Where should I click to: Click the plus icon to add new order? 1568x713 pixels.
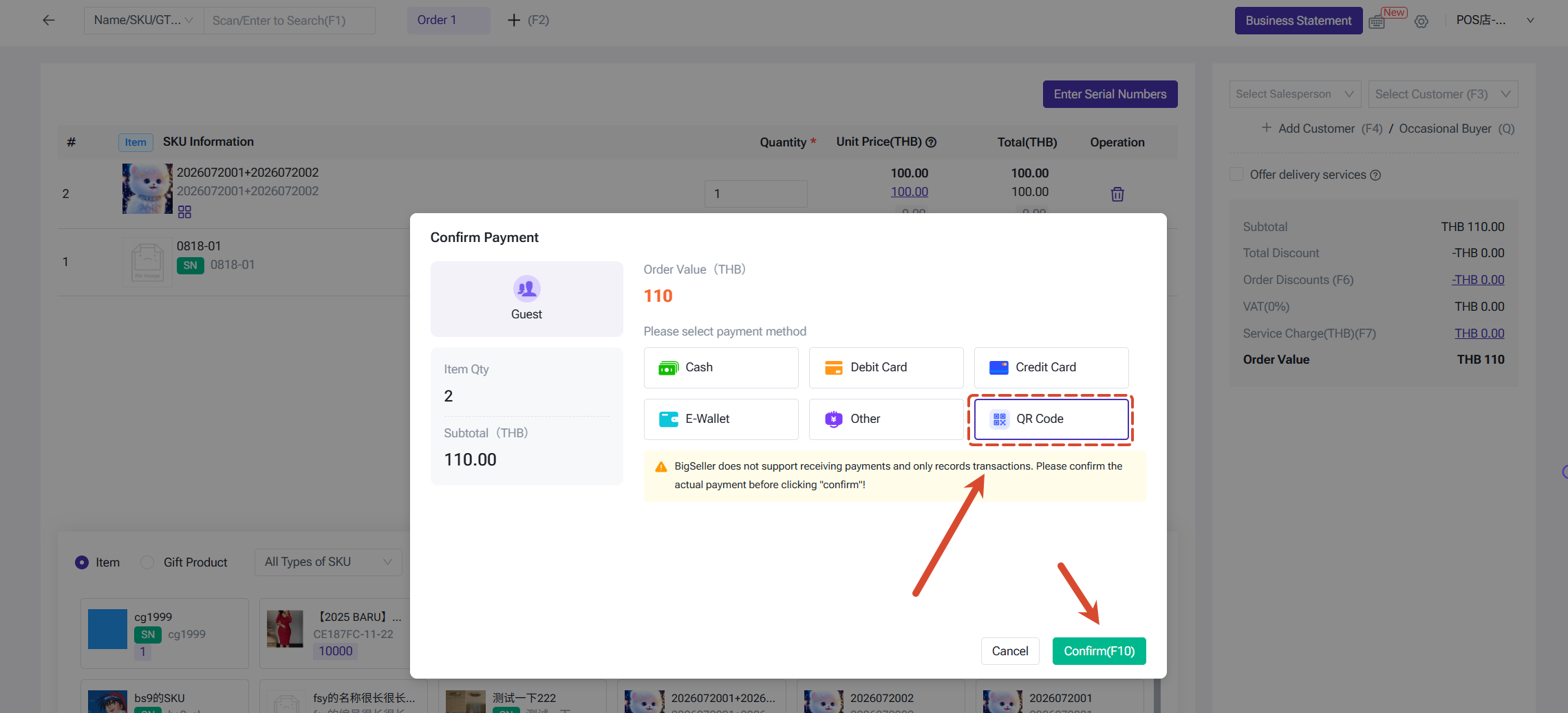point(514,21)
